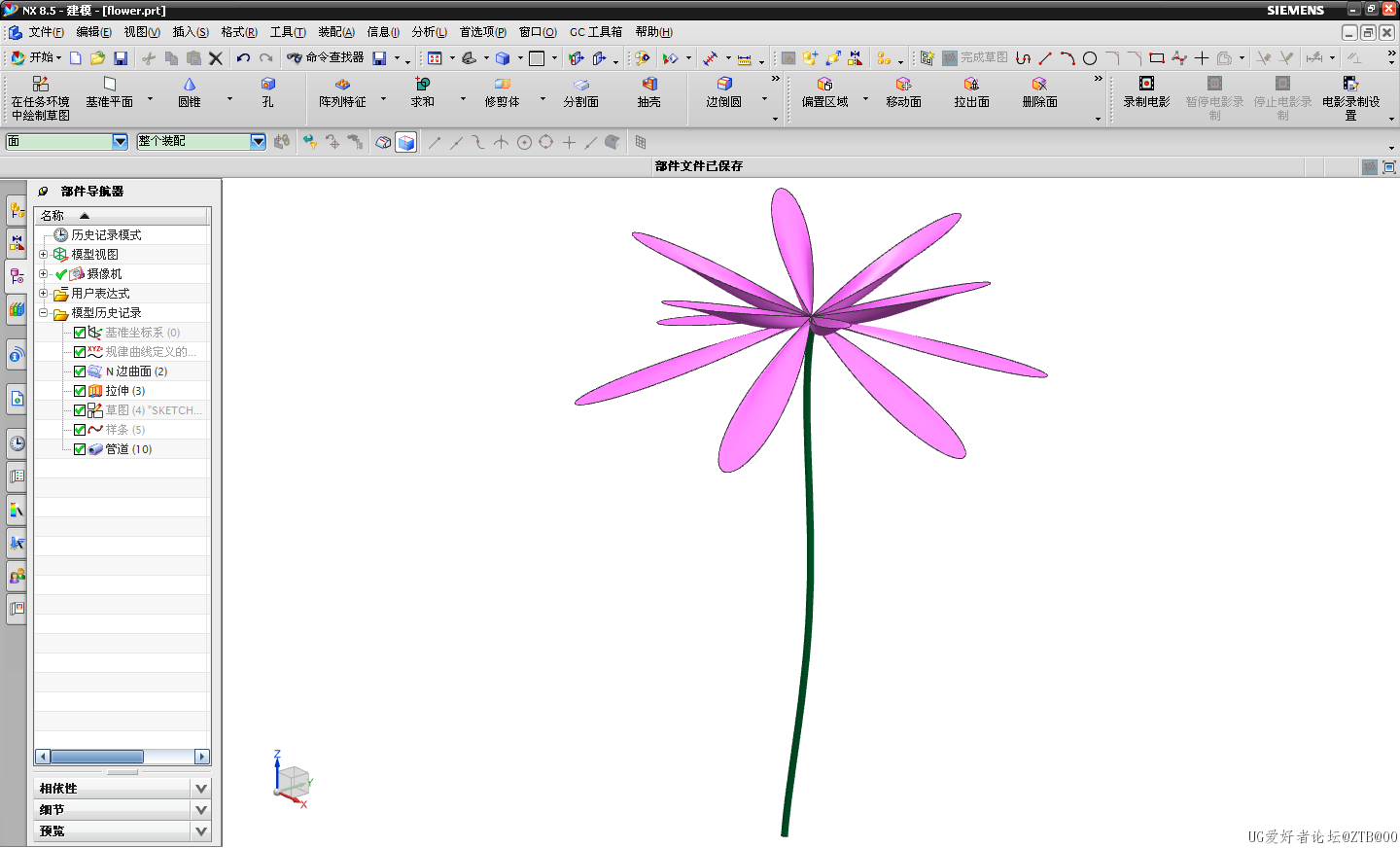Select the Offset Region (偏置区域) tool
Image resolution: width=1400 pixels, height=848 pixels.
824,93
